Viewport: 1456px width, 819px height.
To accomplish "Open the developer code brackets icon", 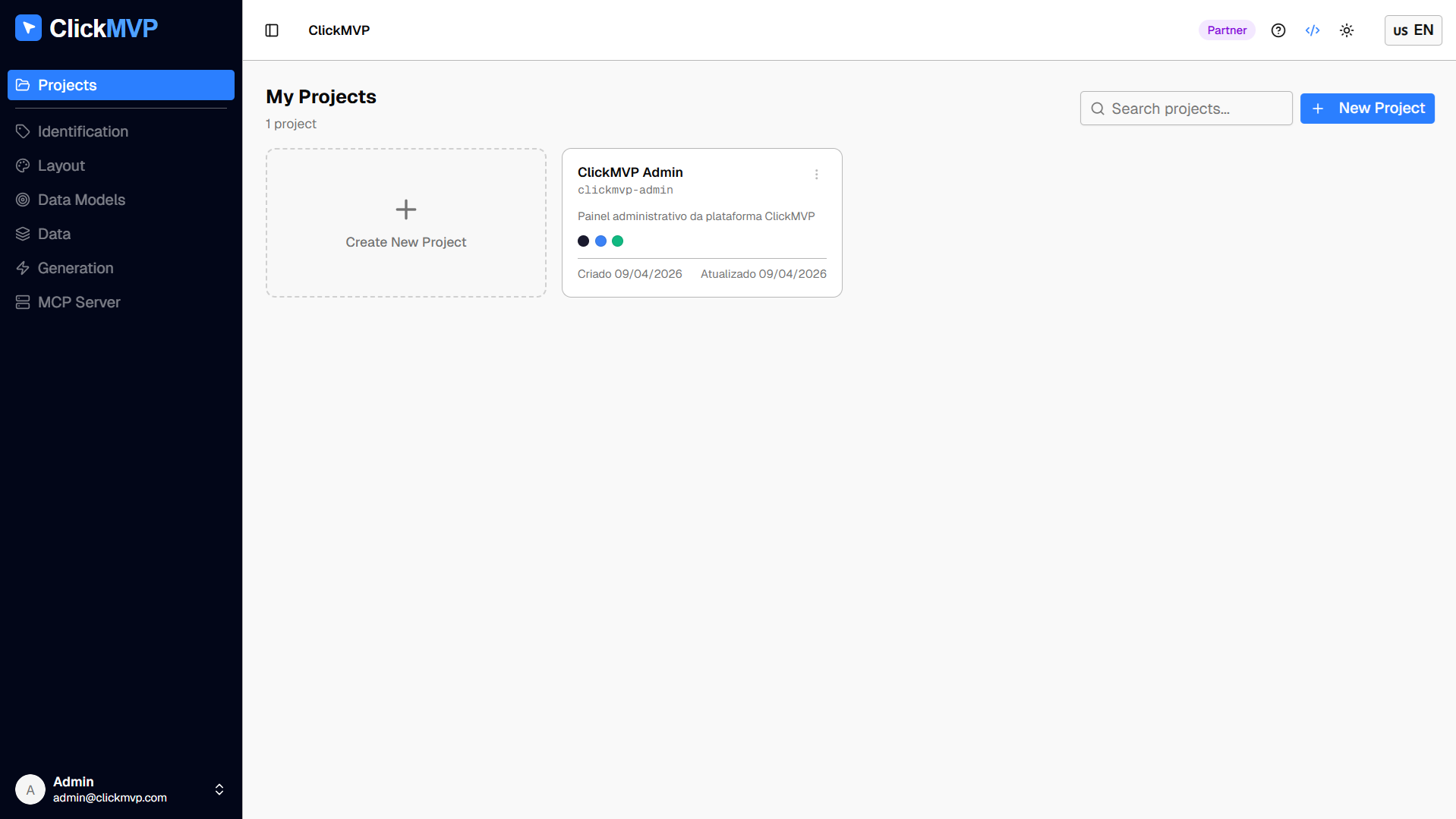I will pyautogui.click(x=1313, y=30).
